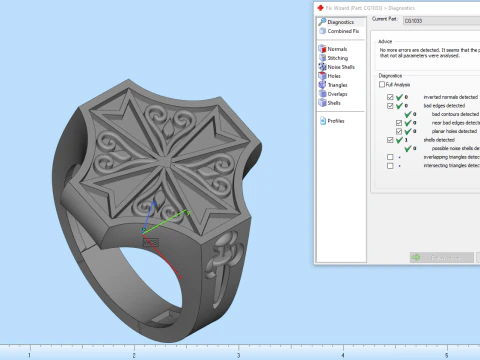Viewport: 480px width, 360px height.
Task: Click the Shells cube icon
Action: coord(322,103)
